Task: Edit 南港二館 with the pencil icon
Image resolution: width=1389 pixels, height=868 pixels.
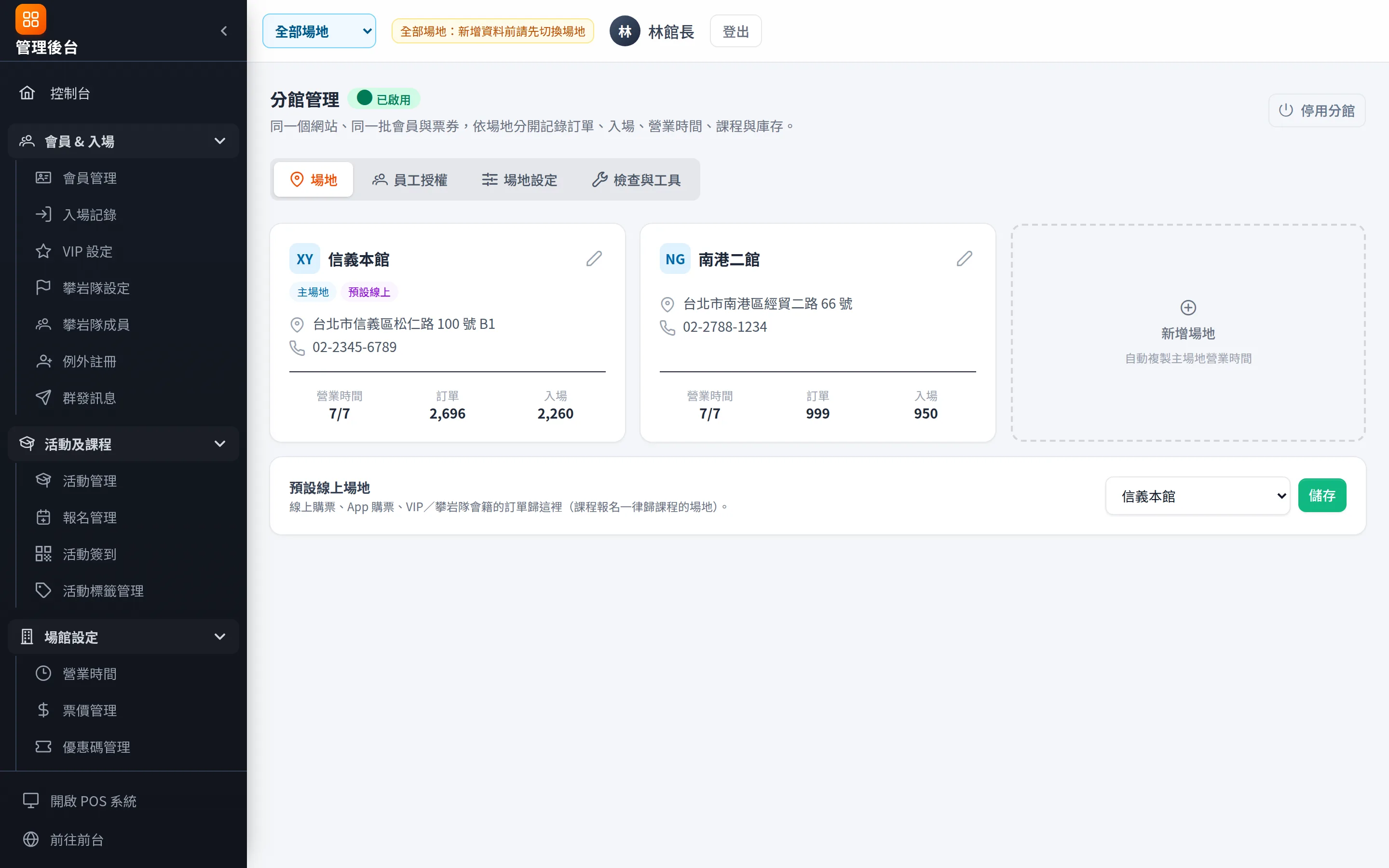Action: [964, 259]
